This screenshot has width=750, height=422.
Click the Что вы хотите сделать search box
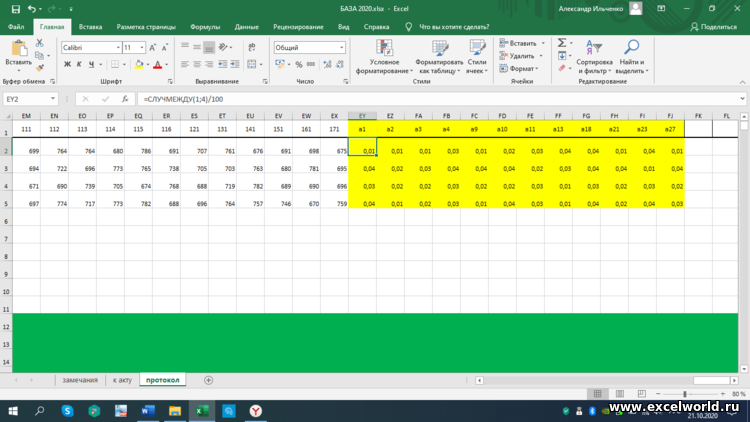(x=453, y=27)
